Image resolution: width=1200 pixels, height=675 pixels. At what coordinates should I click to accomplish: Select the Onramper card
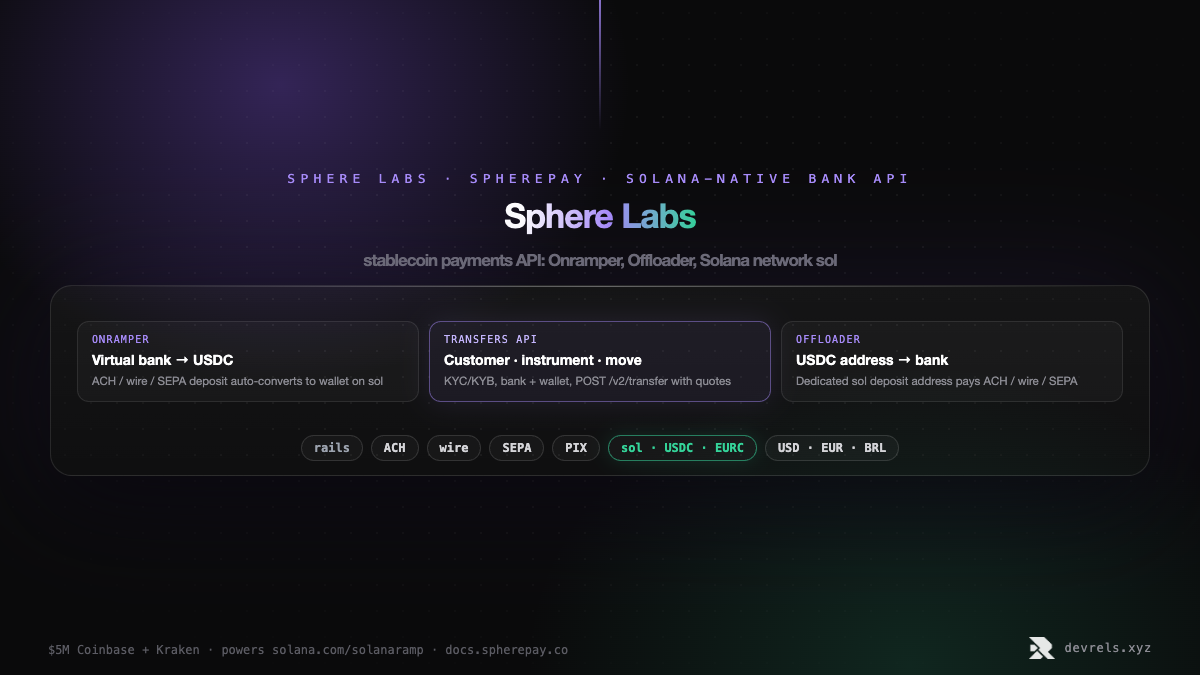248,361
